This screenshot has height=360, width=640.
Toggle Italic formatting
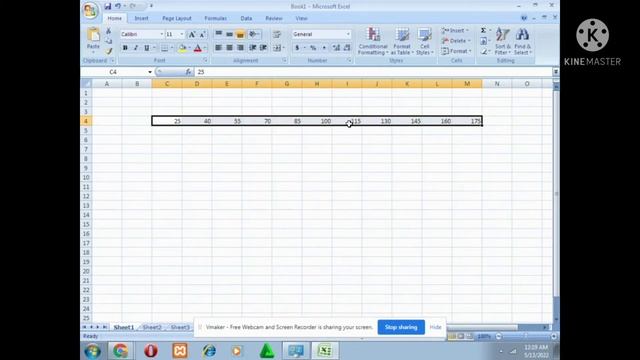[136, 48]
